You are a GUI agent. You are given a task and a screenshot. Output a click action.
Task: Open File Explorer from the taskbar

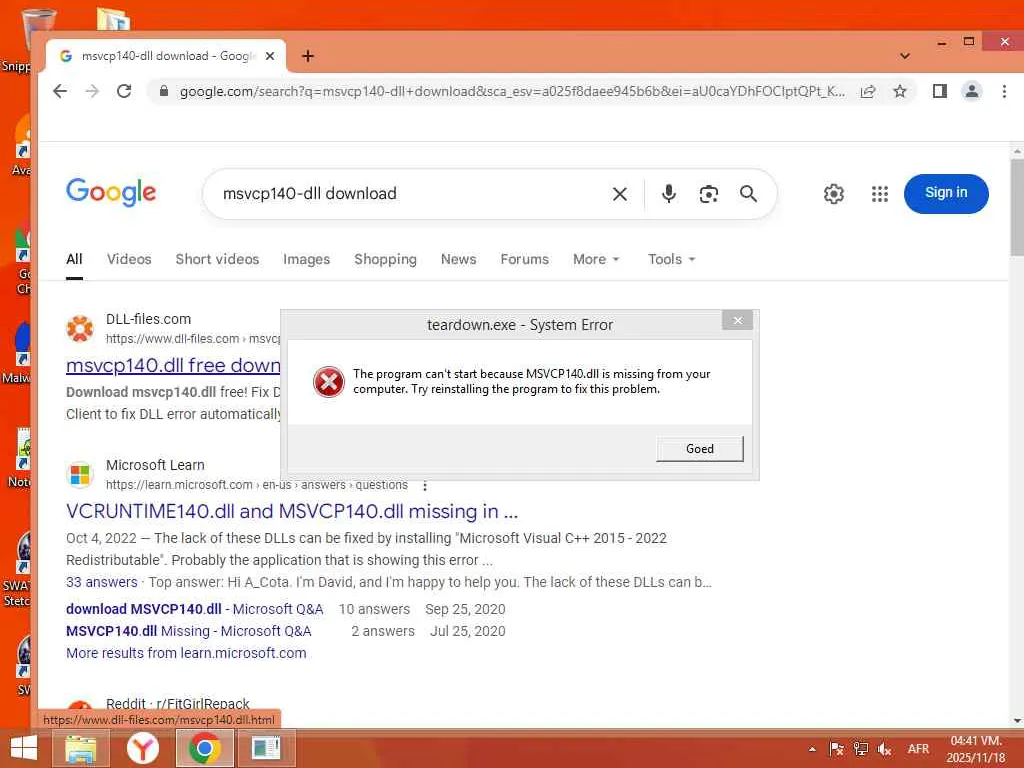click(x=80, y=748)
